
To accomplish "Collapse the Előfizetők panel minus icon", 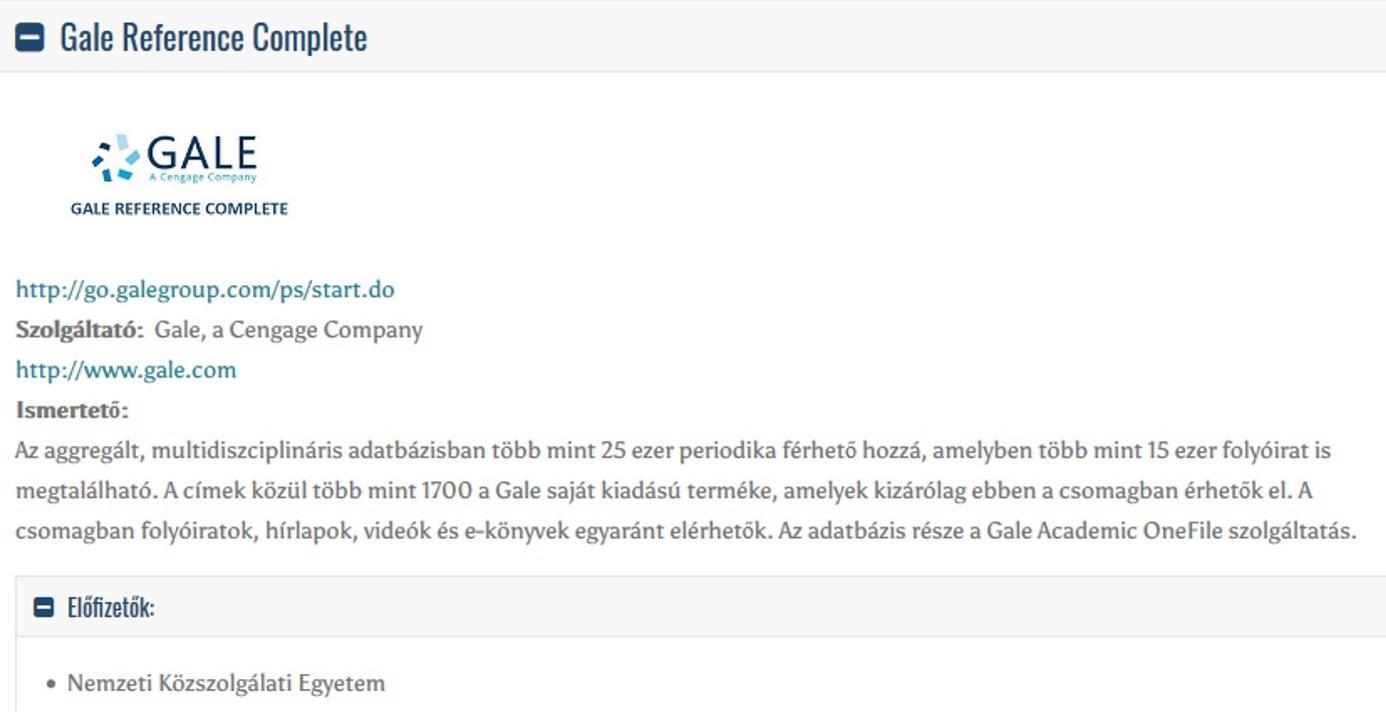I will [x=44, y=607].
